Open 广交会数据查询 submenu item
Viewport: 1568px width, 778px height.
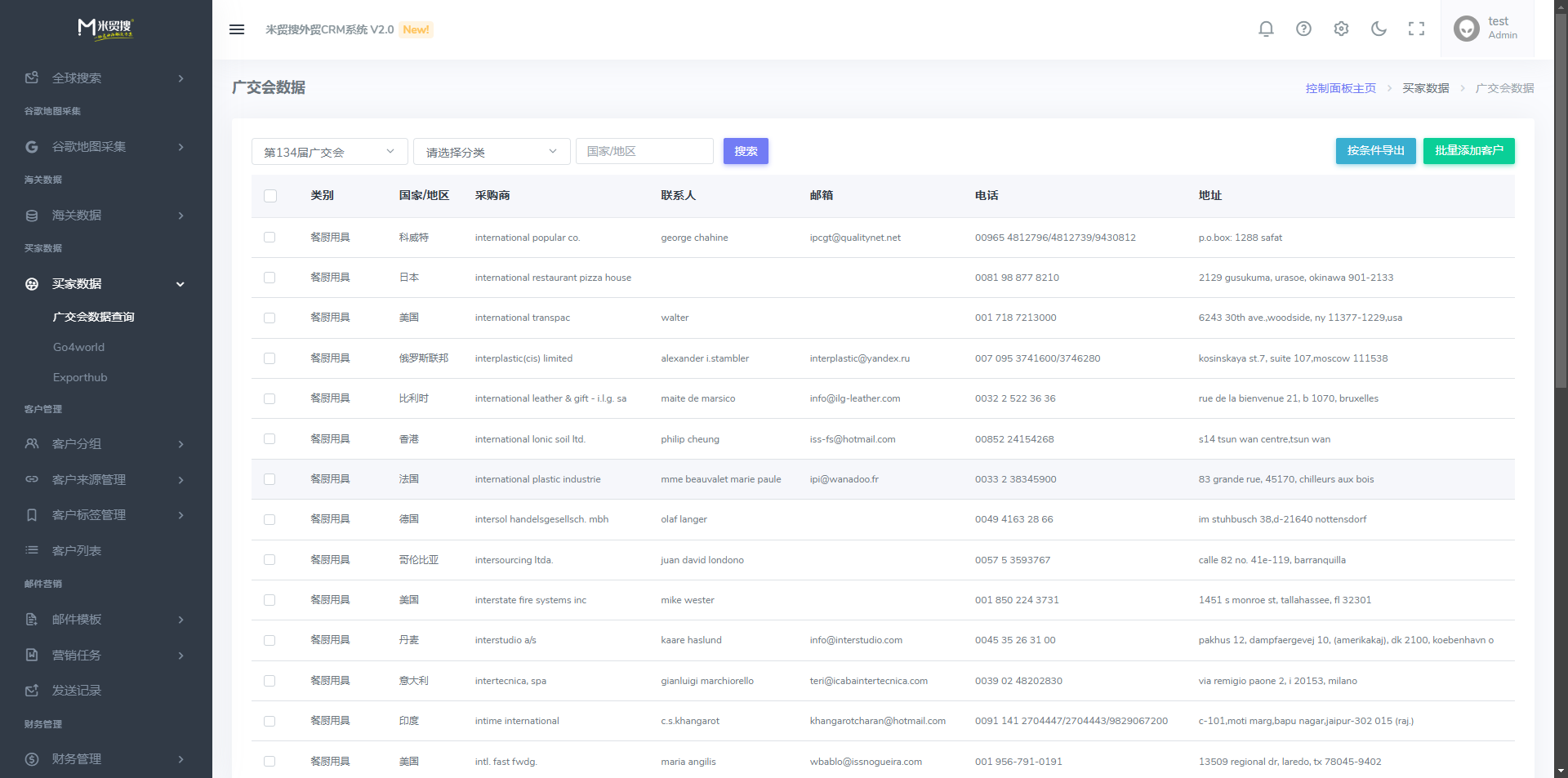(x=94, y=317)
